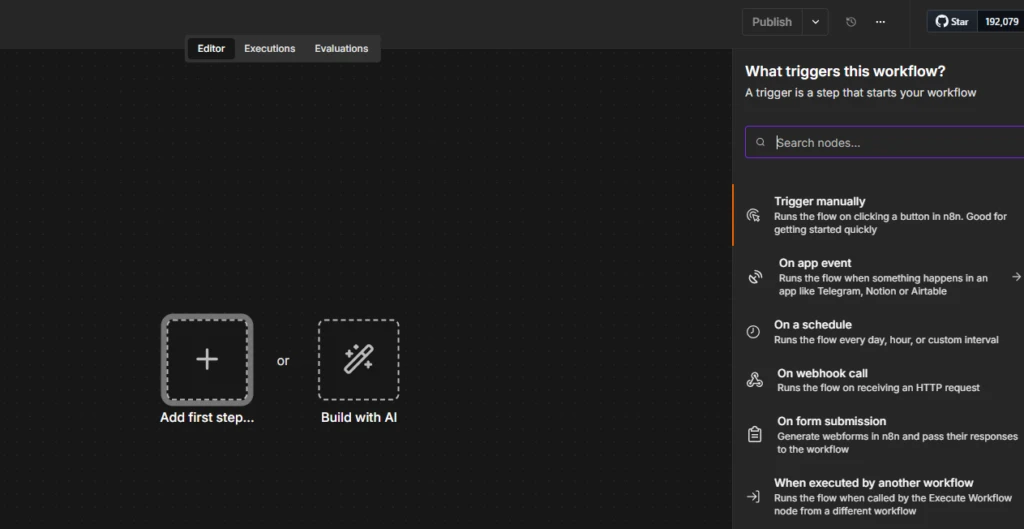Viewport: 1024px width, 529px height.
Task: Click the Publish button
Action: (771, 22)
